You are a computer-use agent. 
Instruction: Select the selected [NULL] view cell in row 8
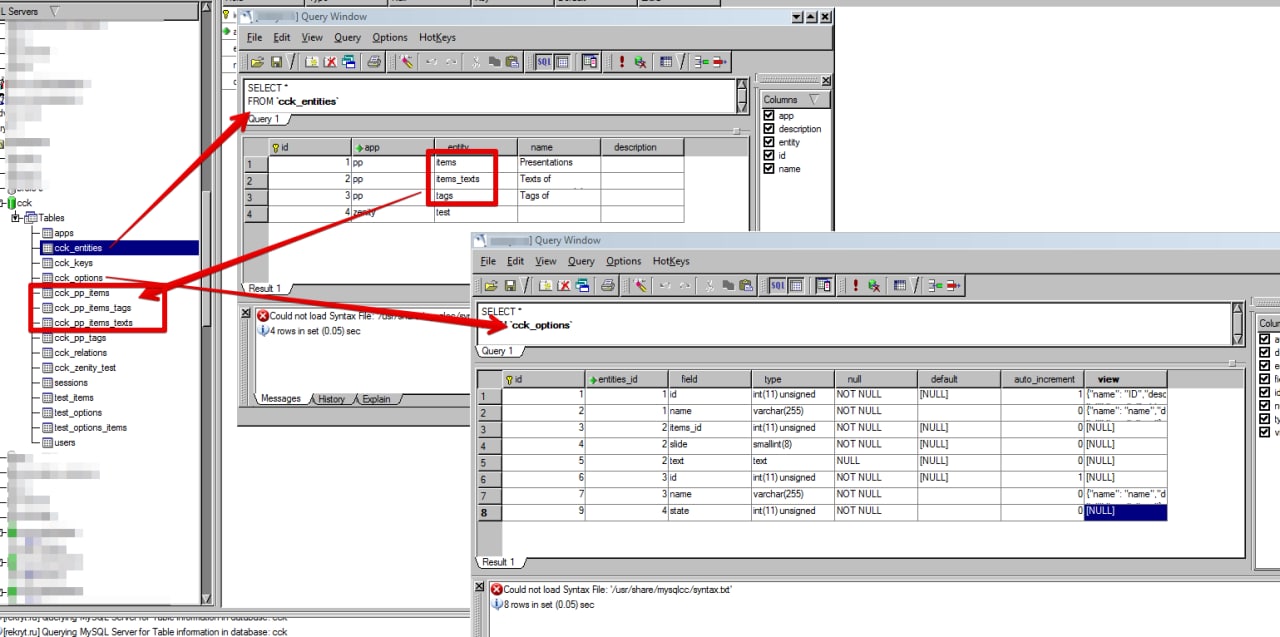tap(1125, 511)
